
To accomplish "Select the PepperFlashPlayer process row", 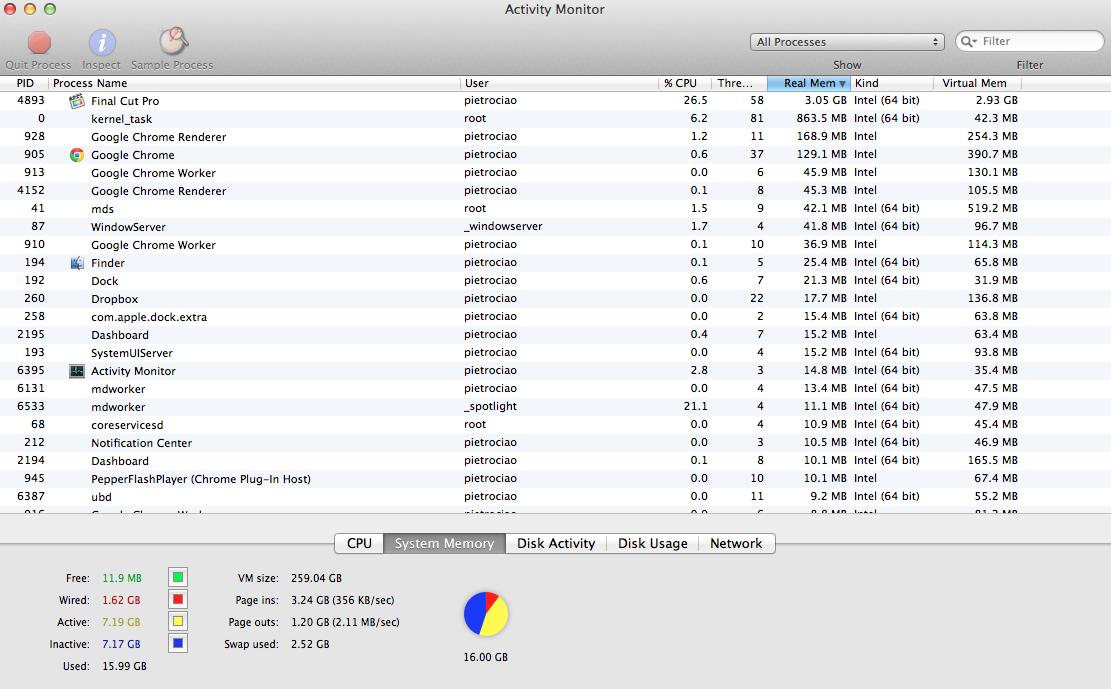I will pos(556,479).
